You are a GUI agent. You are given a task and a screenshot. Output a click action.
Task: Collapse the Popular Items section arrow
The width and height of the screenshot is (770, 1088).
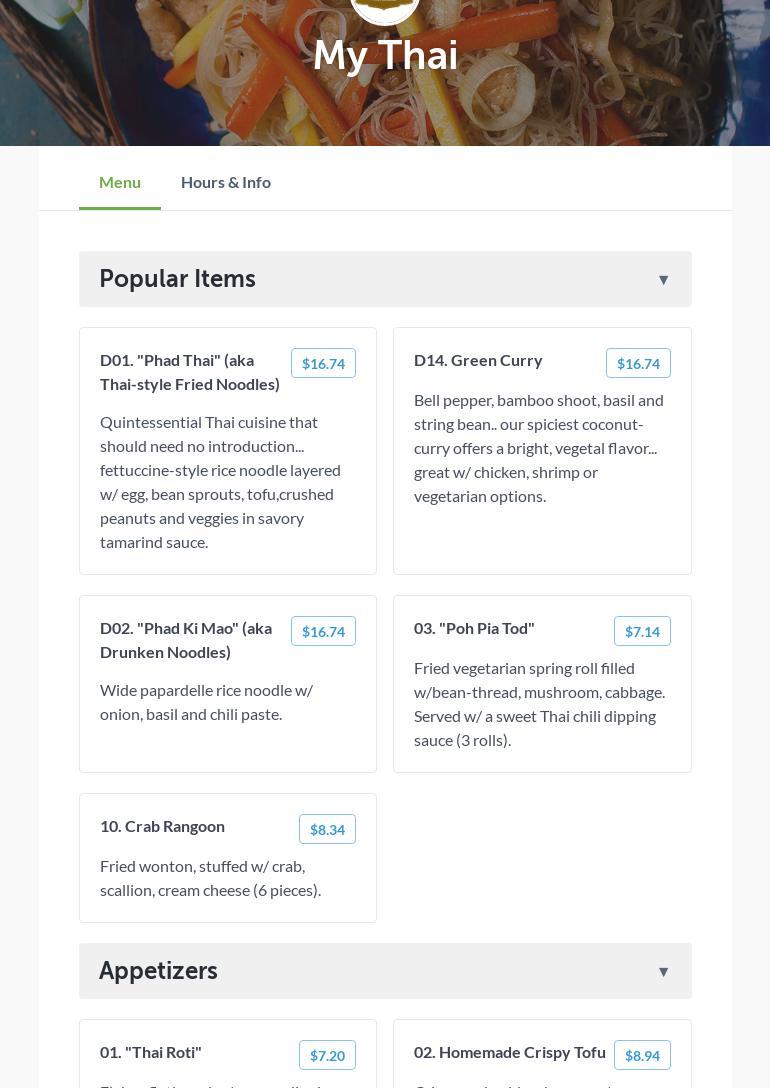[x=663, y=280]
